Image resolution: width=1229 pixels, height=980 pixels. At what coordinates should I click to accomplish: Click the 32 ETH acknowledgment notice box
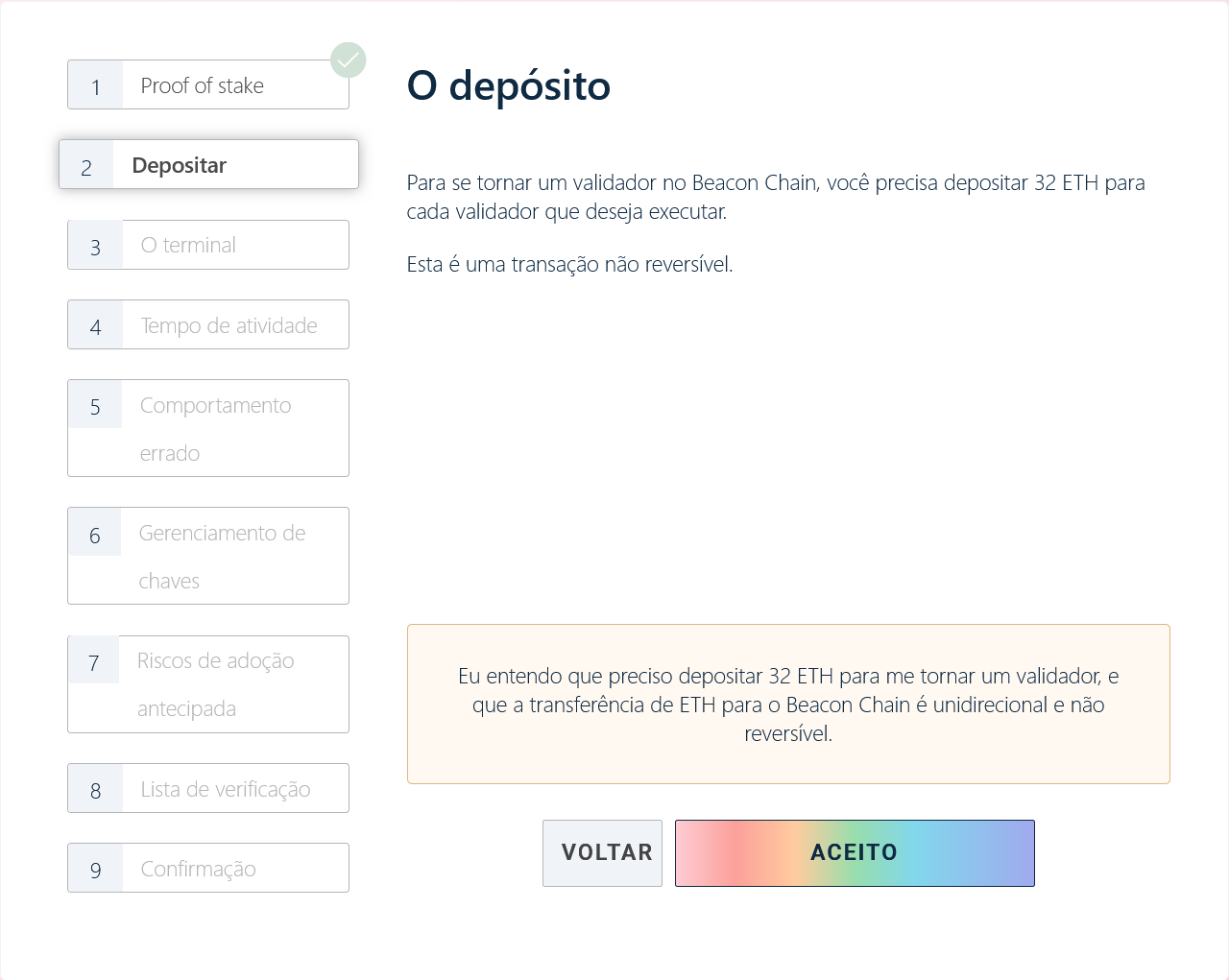click(789, 704)
